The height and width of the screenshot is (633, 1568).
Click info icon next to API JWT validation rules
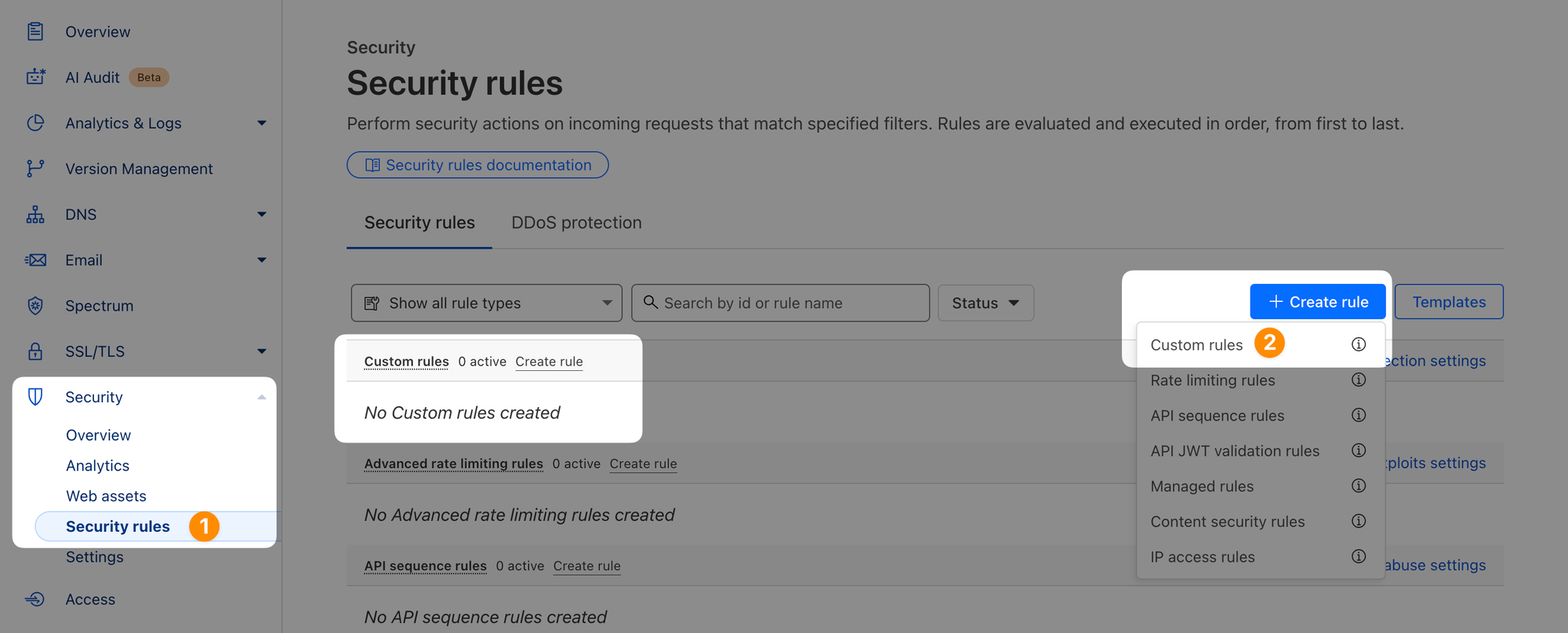pyautogui.click(x=1359, y=450)
